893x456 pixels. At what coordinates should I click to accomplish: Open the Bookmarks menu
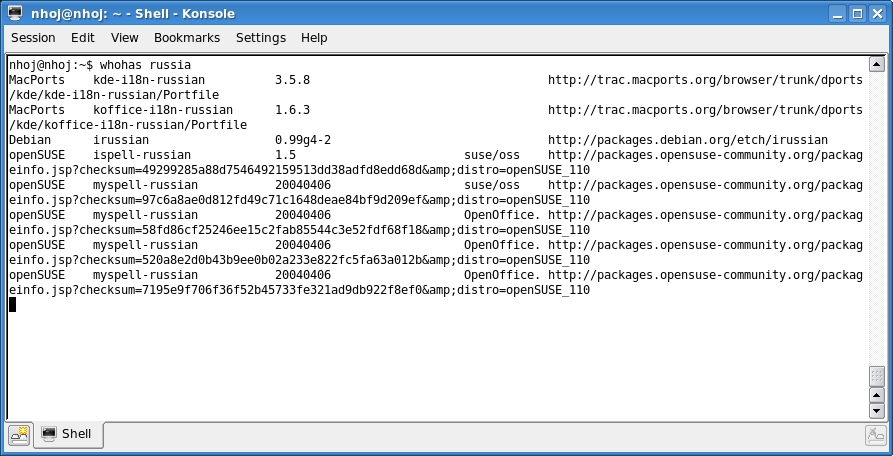click(x=187, y=38)
